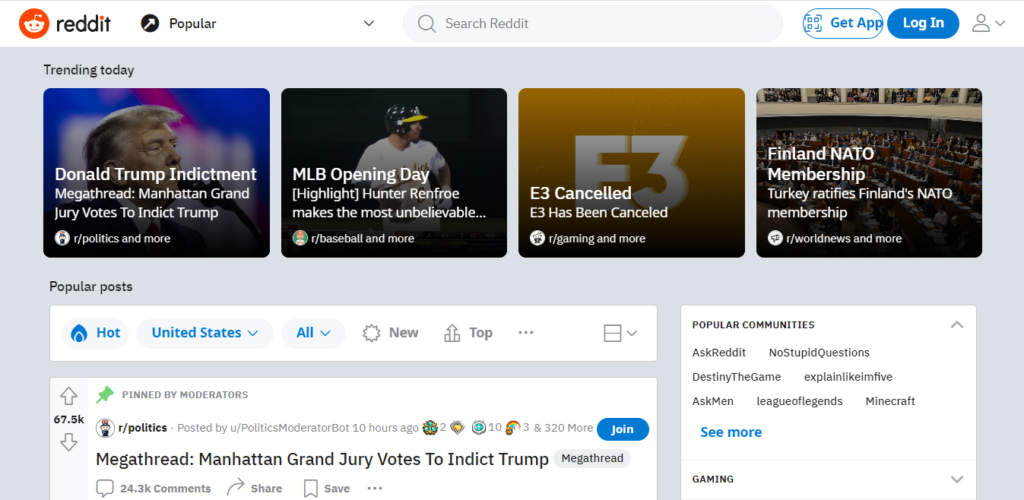The width and height of the screenshot is (1024, 500).
Task: Click the 'reddit' wordmark text
Action: tap(84, 23)
